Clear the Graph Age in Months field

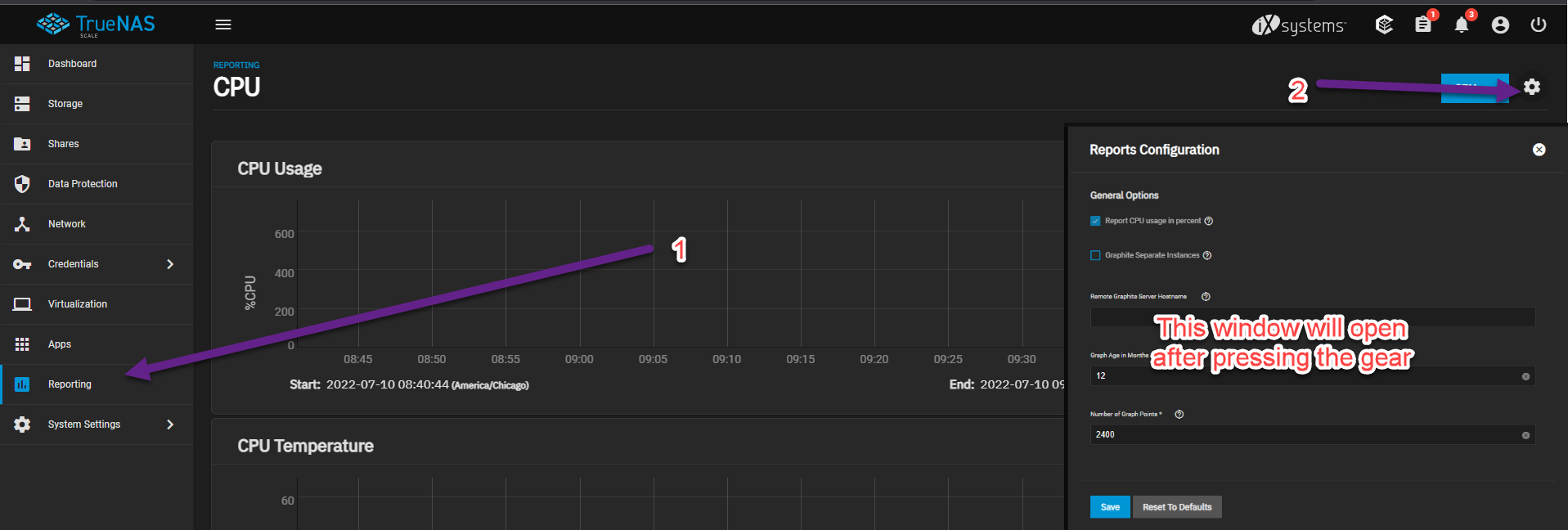pyautogui.click(x=1525, y=376)
